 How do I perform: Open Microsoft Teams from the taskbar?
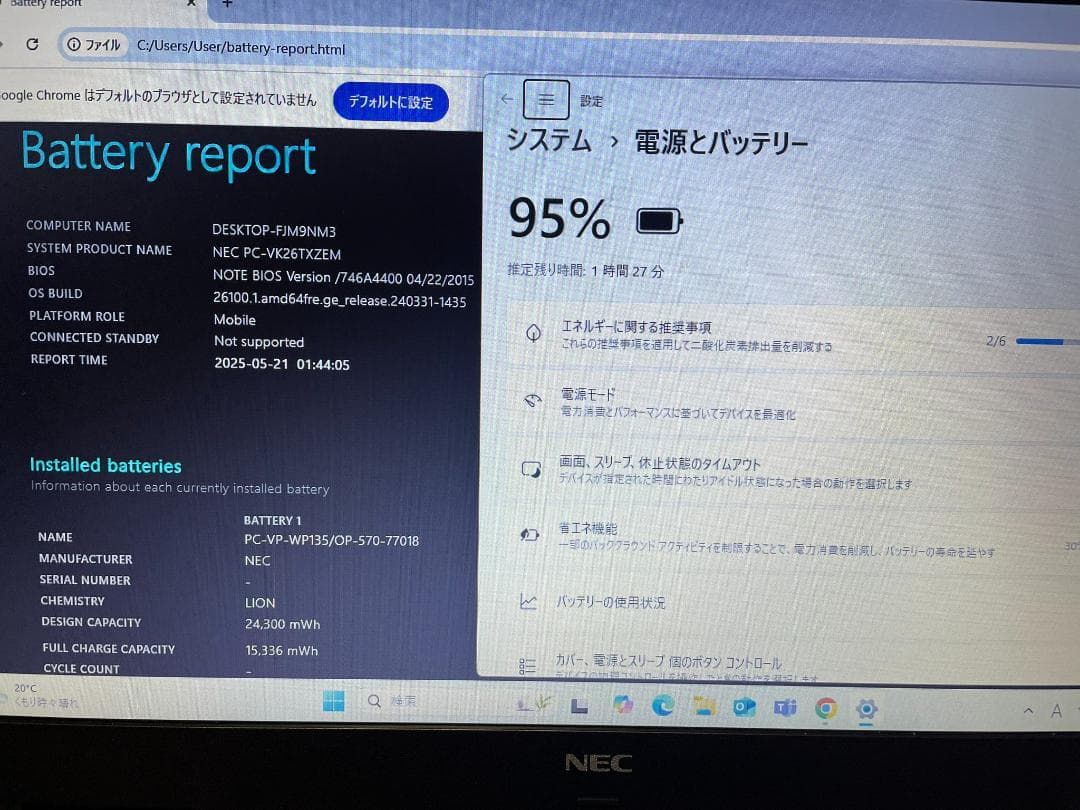(x=785, y=707)
